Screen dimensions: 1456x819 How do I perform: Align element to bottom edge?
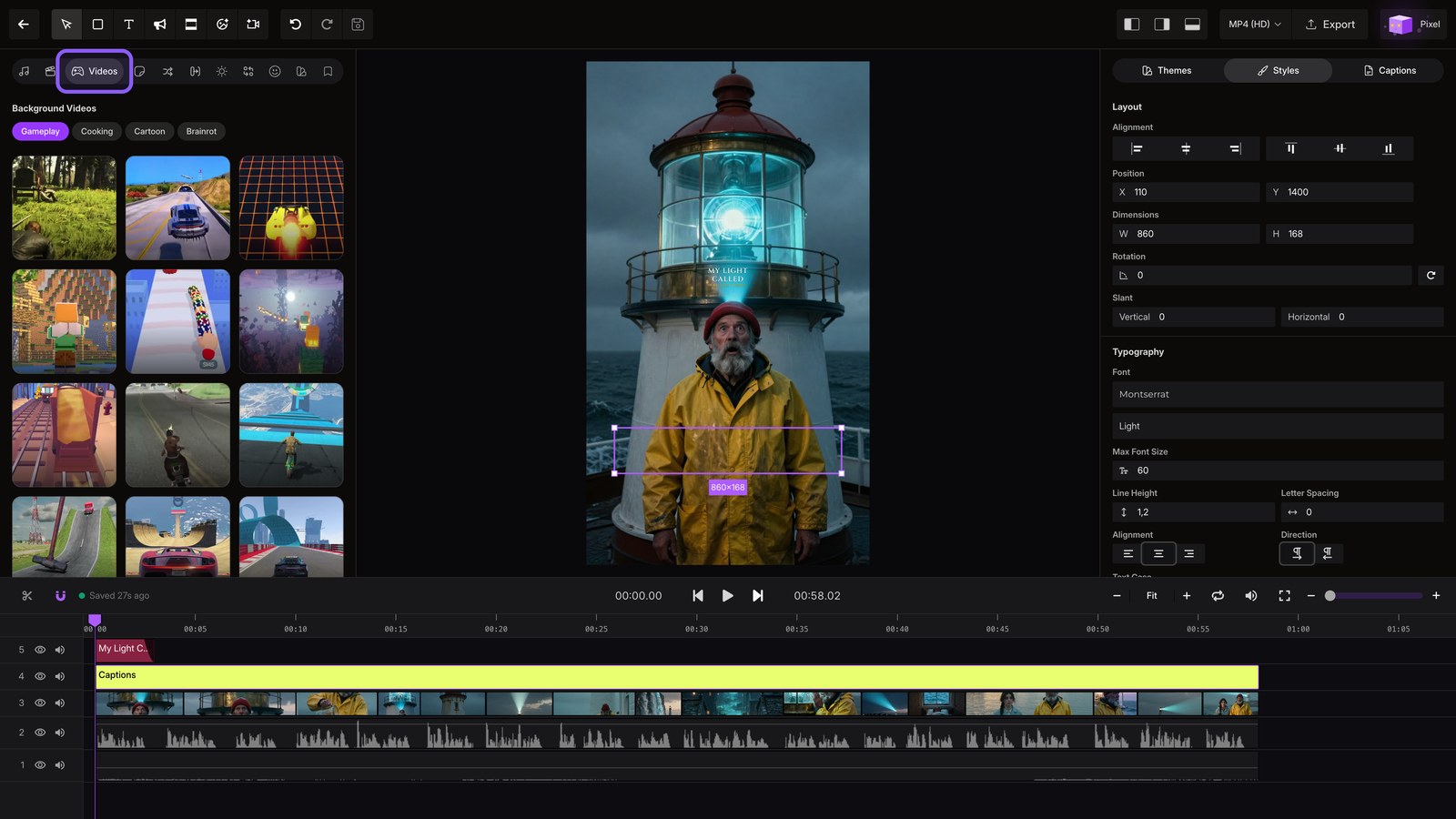tap(1389, 148)
